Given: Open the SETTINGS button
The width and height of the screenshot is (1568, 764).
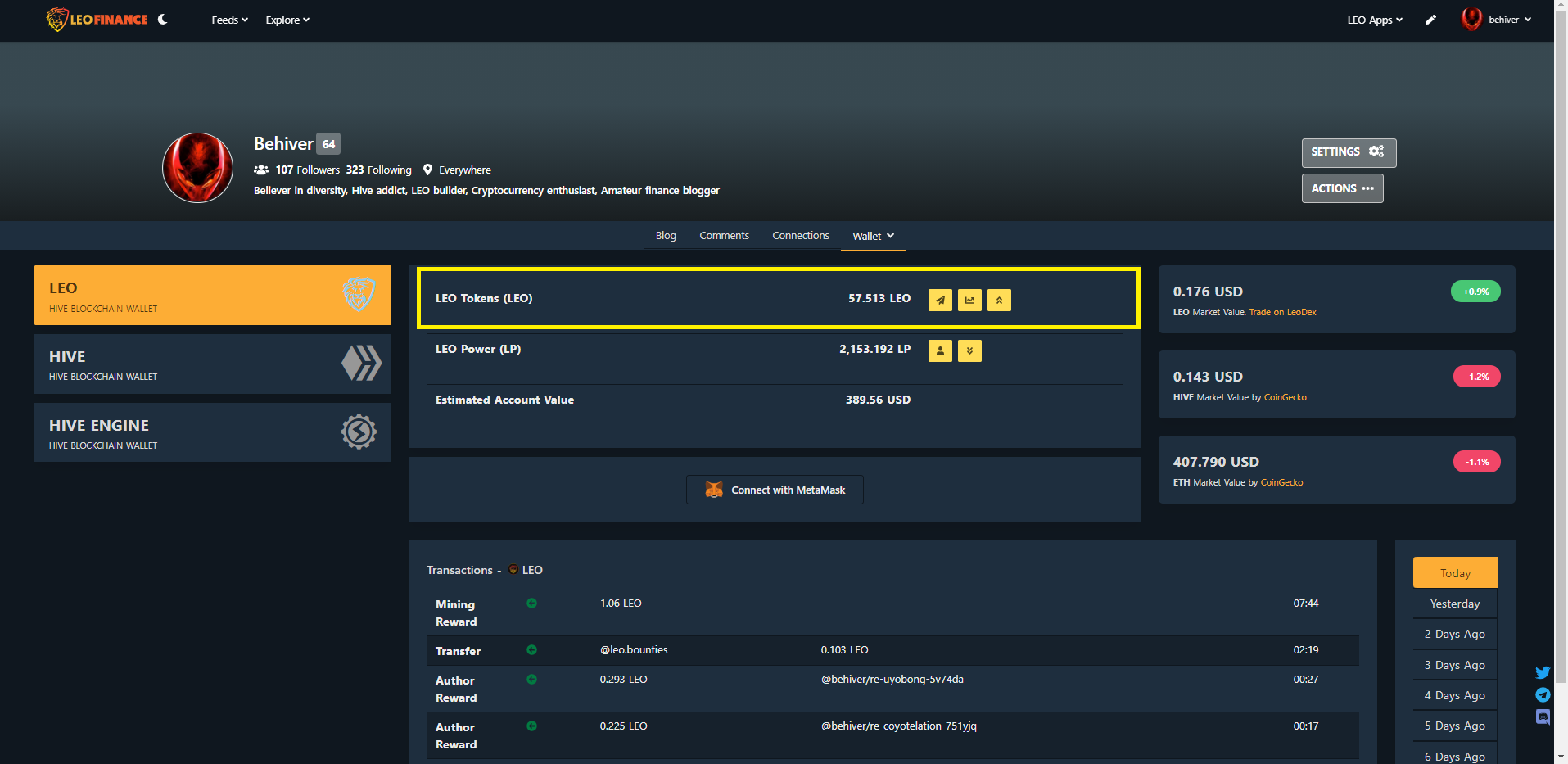Looking at the screenshot, I should 1349,152.
